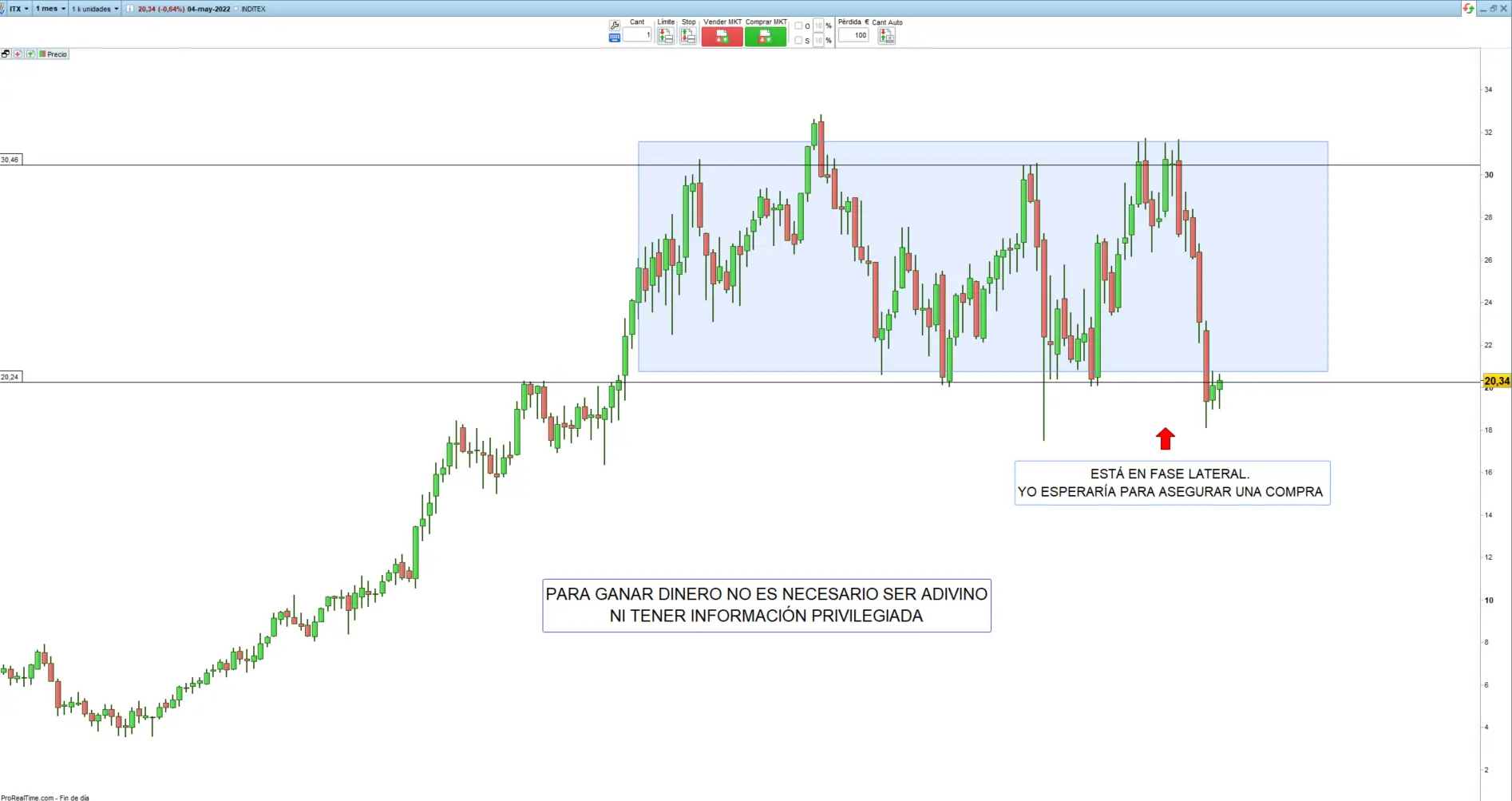Open the 1 k unidades dropdown
The width and height of the screenshot is (1512, 801).
94,9
